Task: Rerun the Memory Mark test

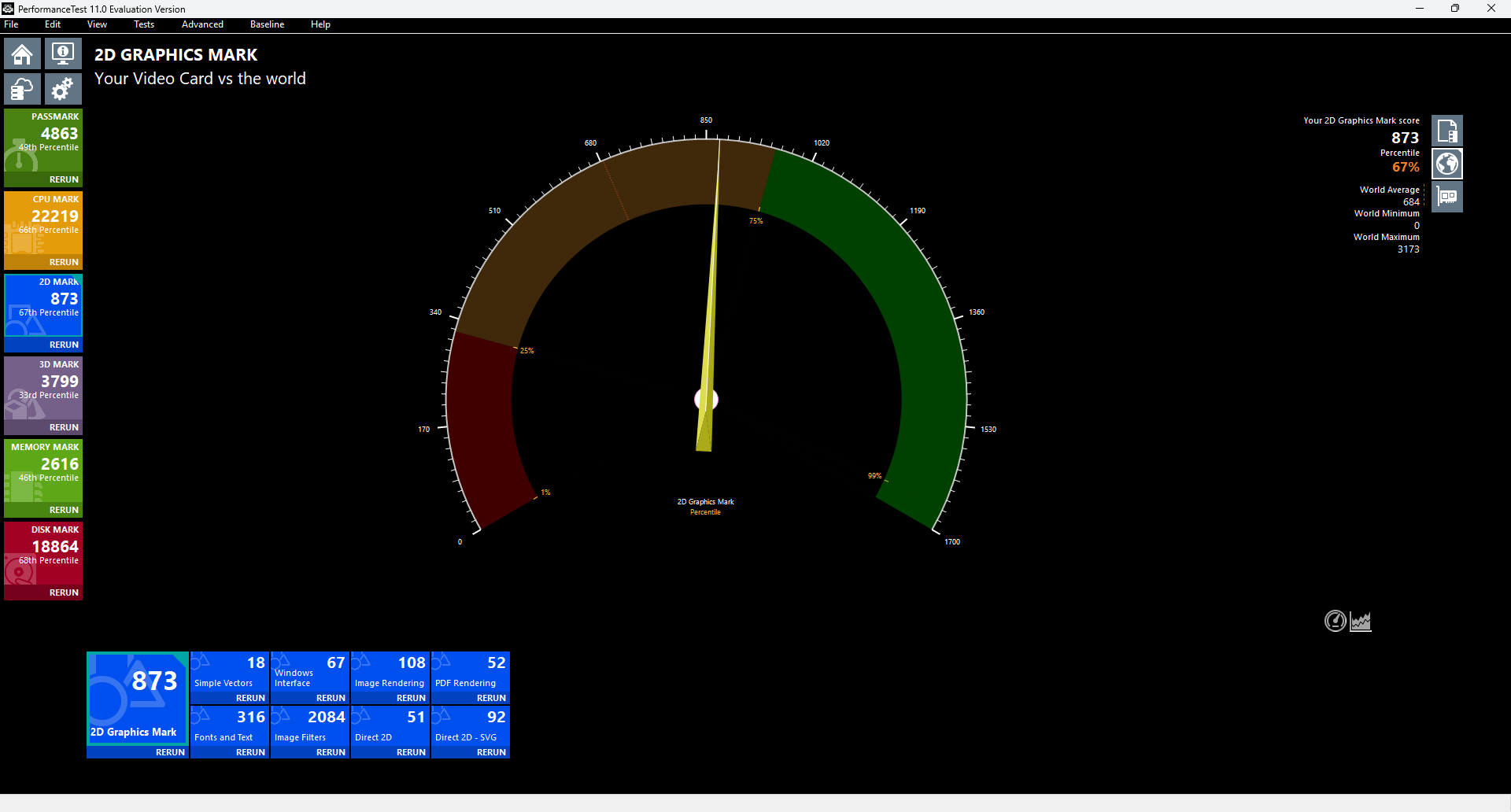Action: [x=64, y=510]
